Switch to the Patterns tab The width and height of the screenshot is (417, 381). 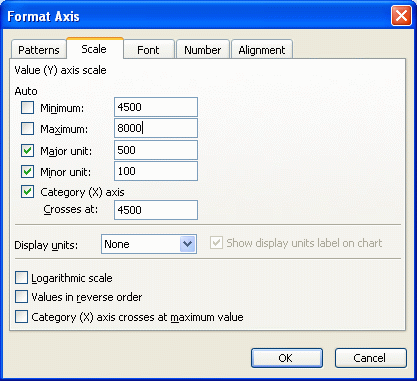tap(39, 50)
